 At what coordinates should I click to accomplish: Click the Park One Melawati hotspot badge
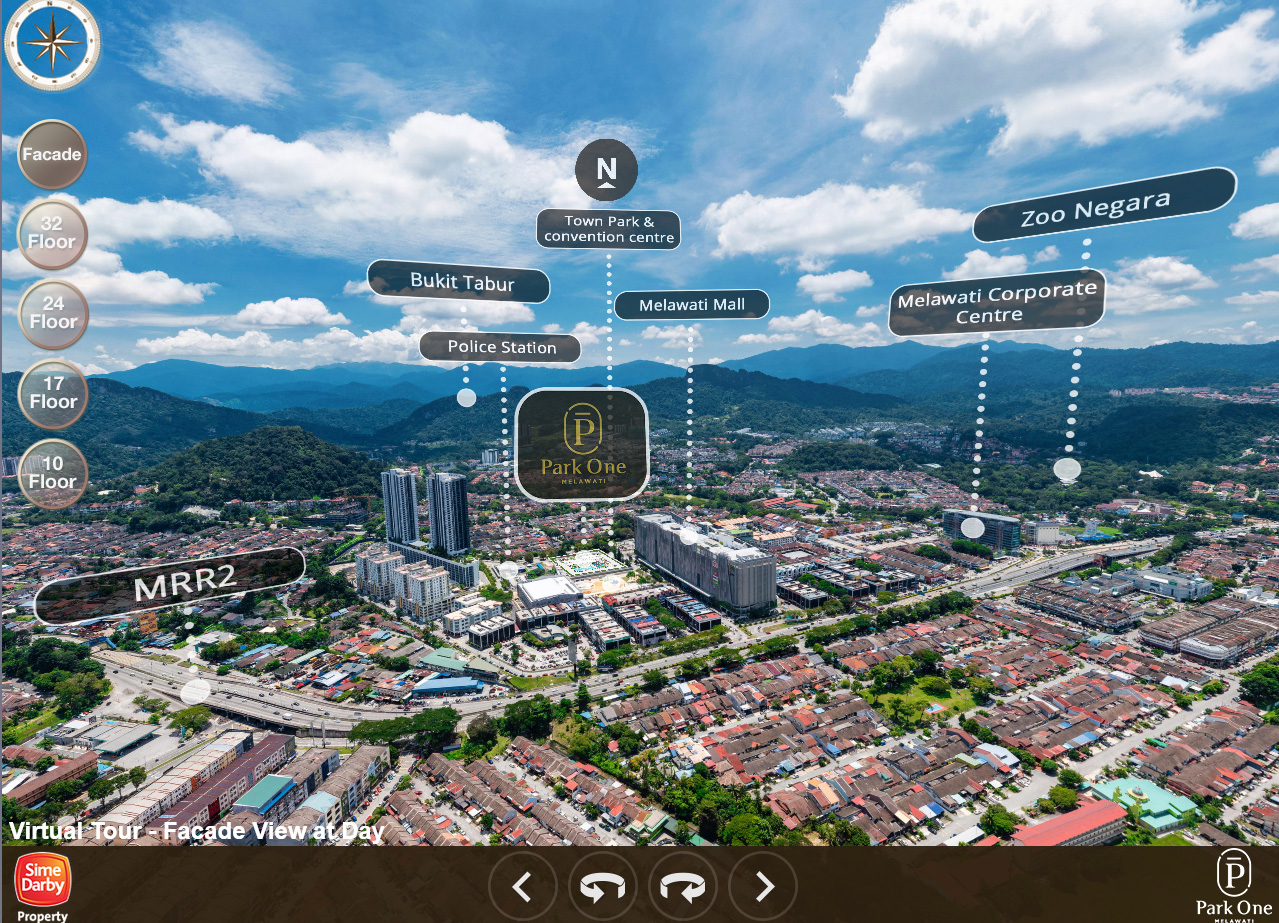click(x=582, y=444)
